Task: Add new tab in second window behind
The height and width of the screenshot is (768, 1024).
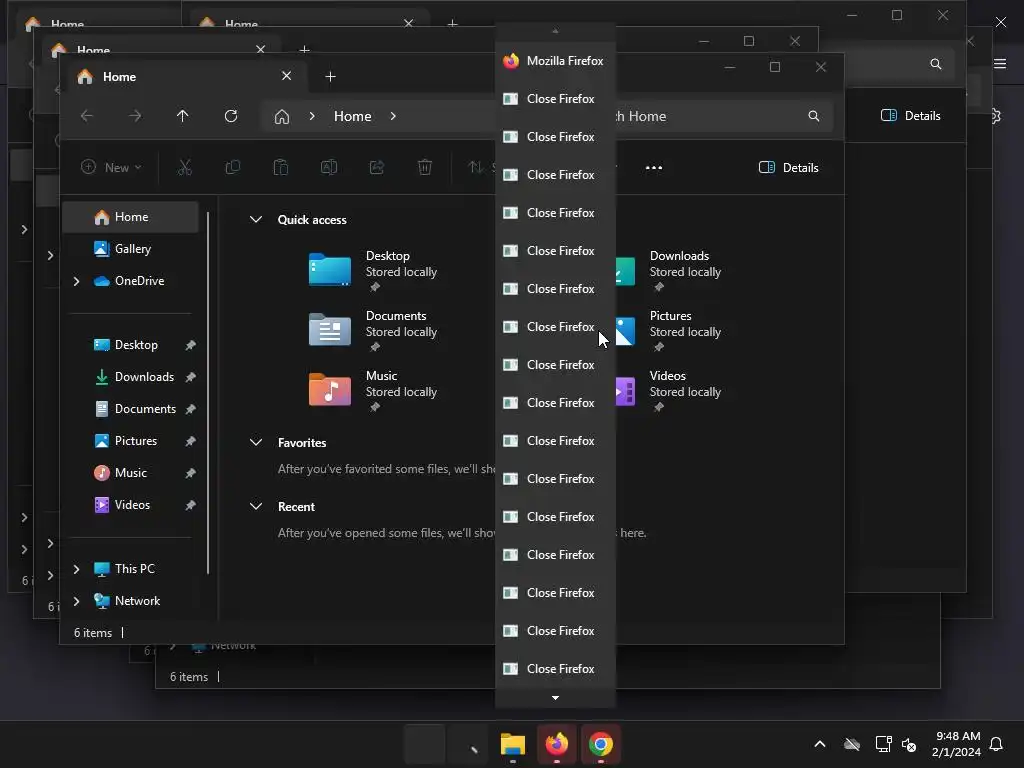Action: (x=304, y=50)
